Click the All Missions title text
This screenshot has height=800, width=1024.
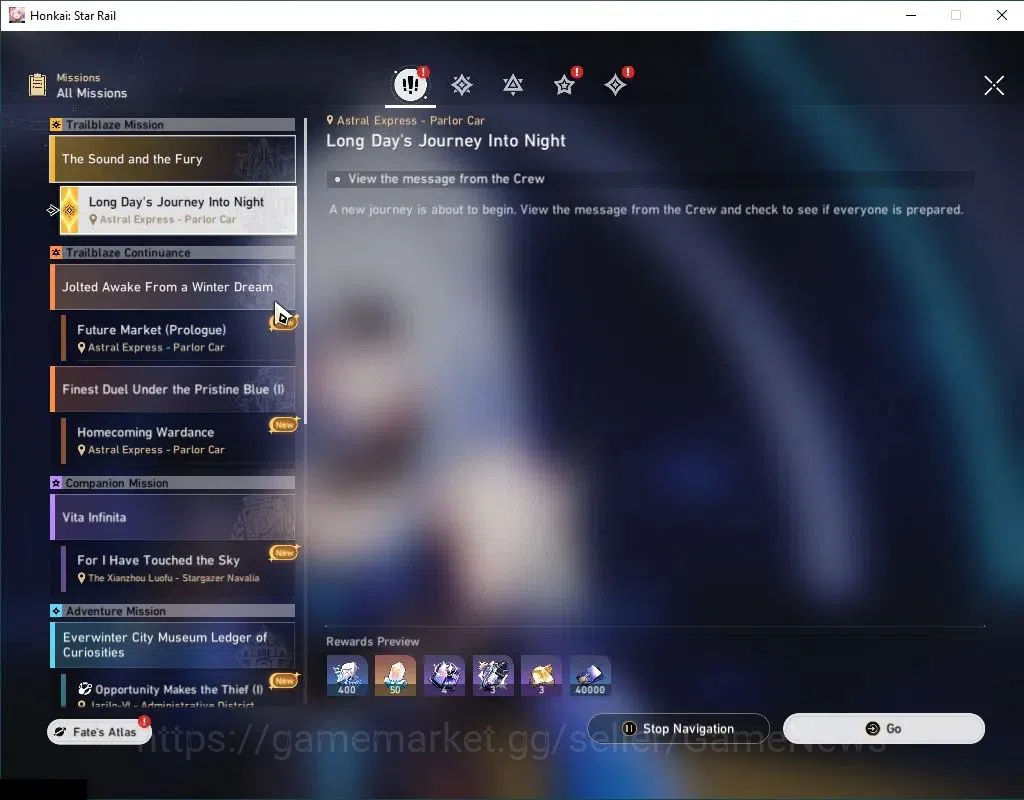(x=91, y=93)
